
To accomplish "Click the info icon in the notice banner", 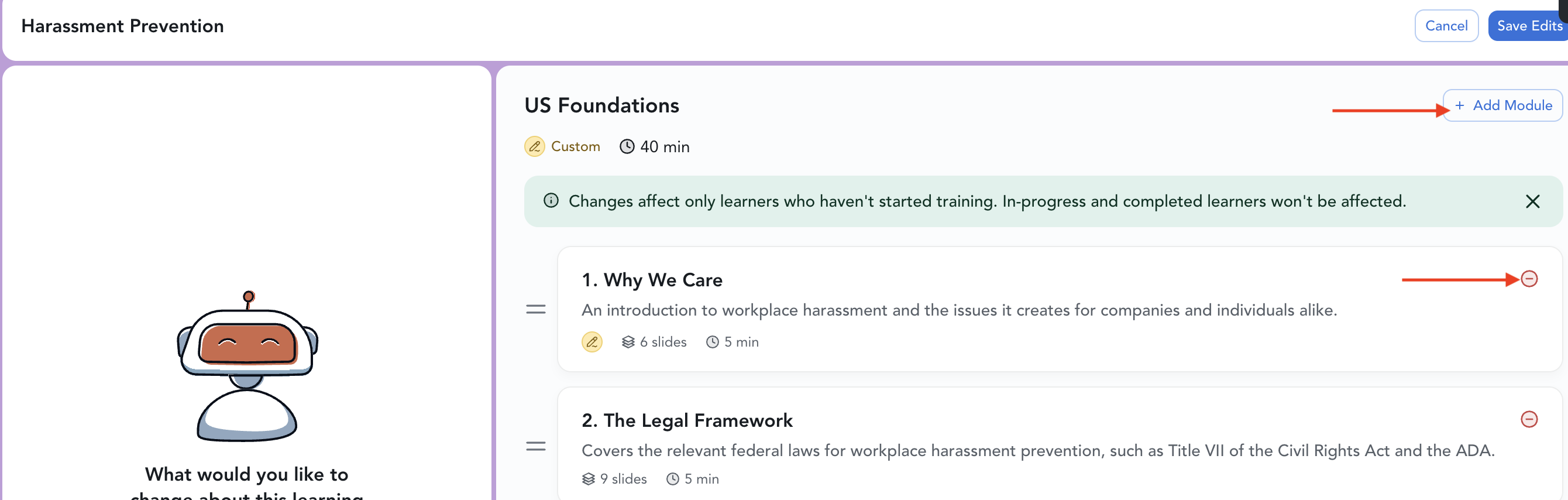I will [x=550, y=201].
